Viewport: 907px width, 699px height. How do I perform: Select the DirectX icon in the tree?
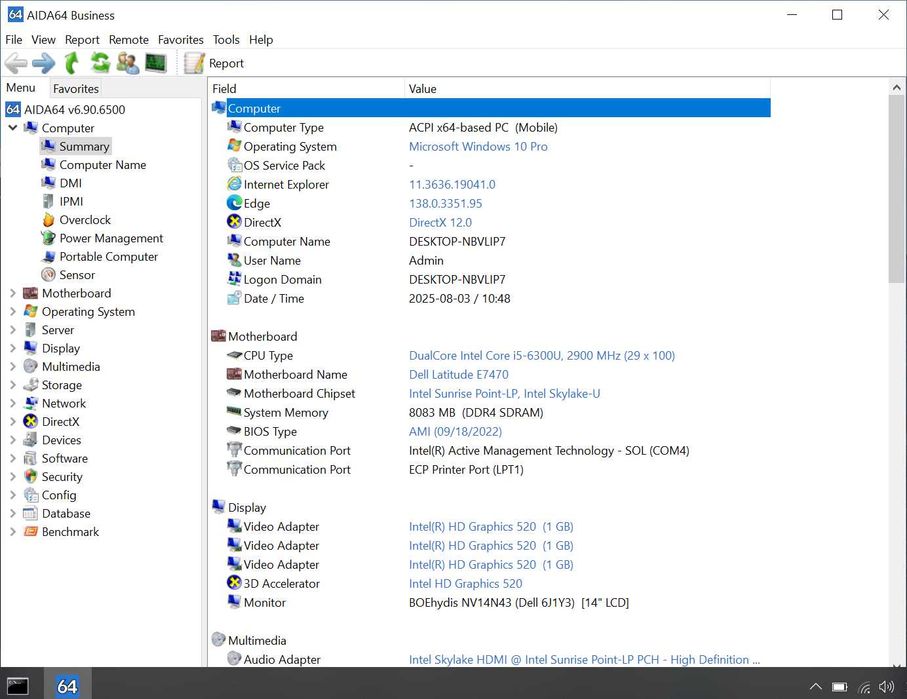(31, 421)
